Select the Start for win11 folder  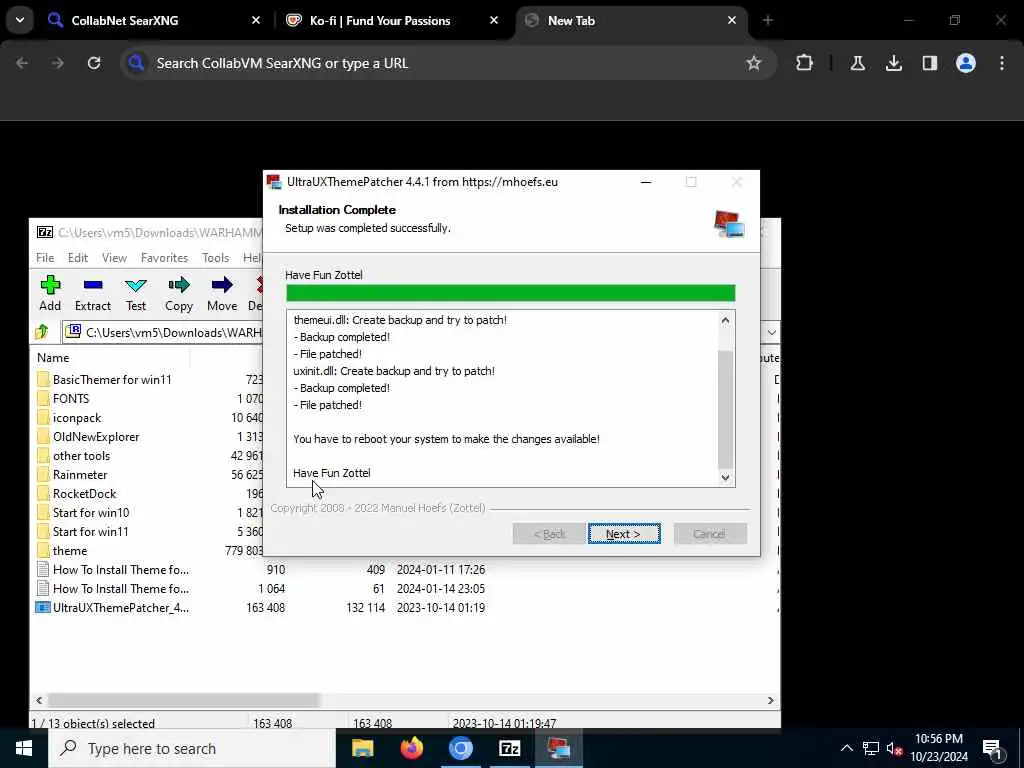[x=90, y=531]
